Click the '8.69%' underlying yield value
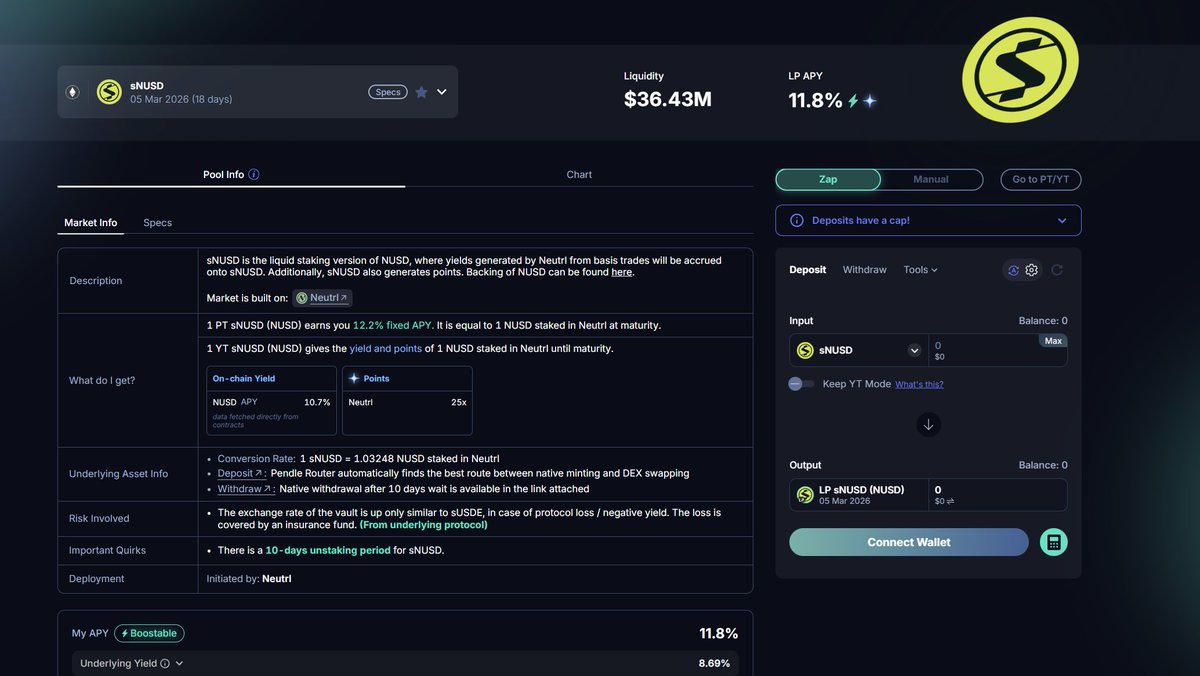The width and height of the screenshot is (1200, 676). [x=714, y=663]
